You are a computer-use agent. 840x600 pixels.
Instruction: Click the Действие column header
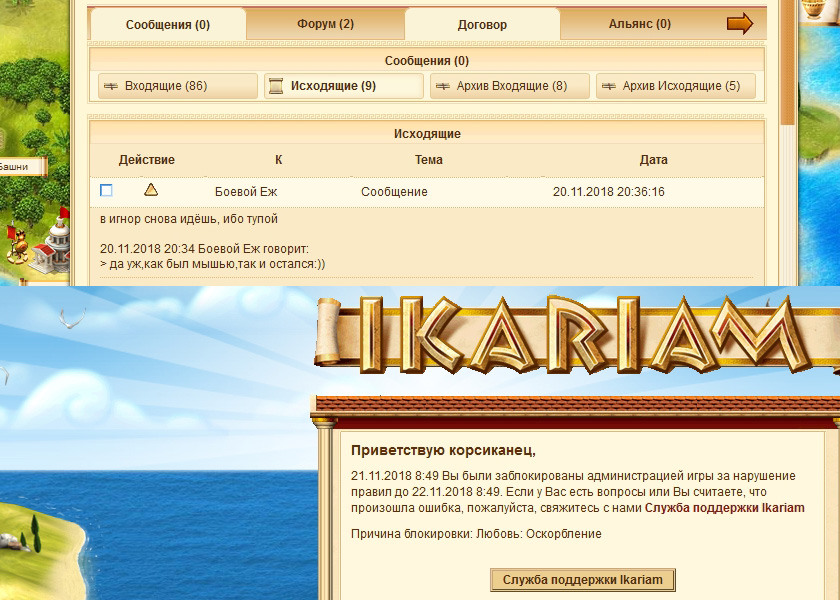coord(147,160)
